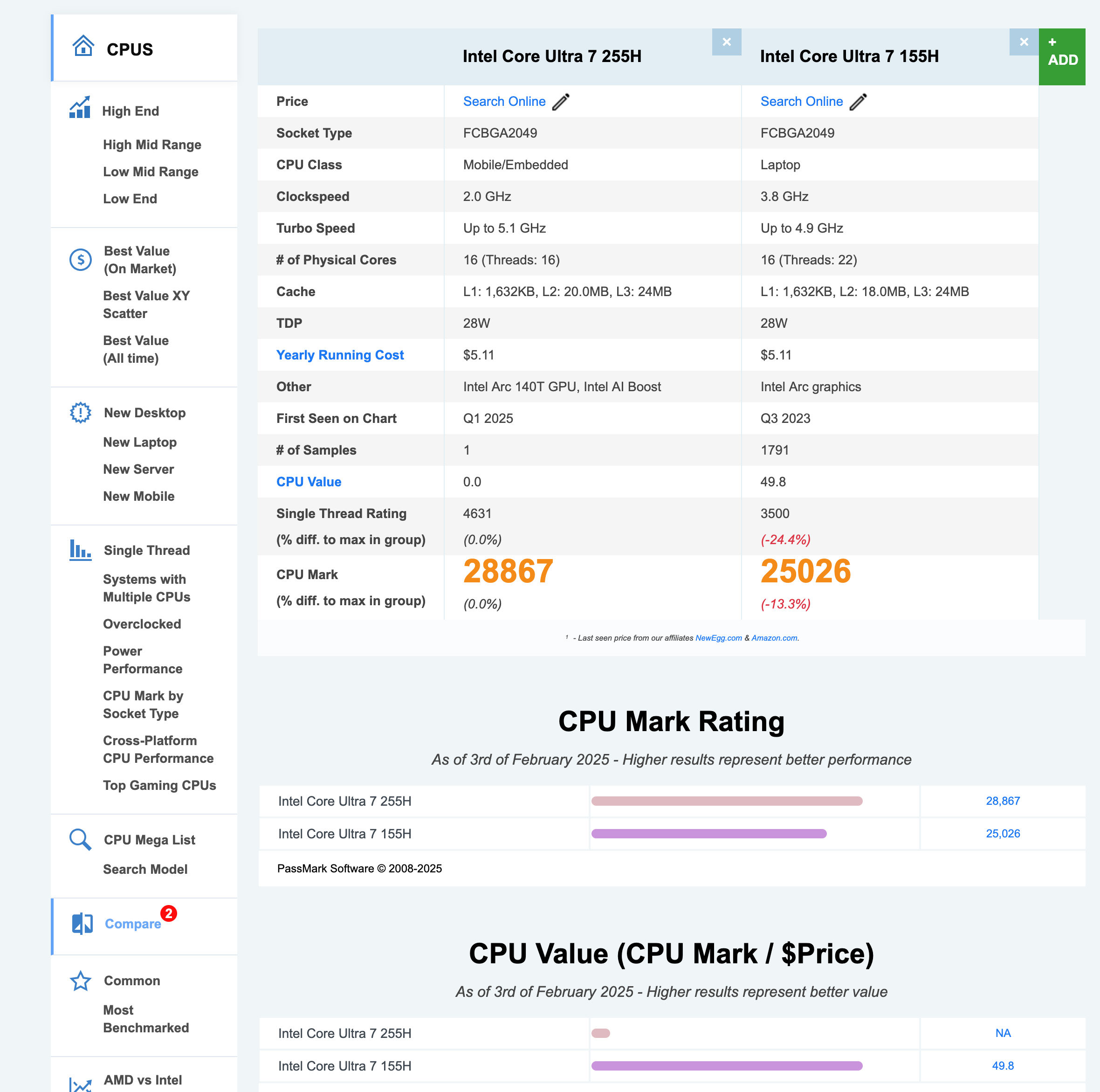Click the Single Thread bar chart icon
The image size is (1100, 1092).
[x=80, y=550]
